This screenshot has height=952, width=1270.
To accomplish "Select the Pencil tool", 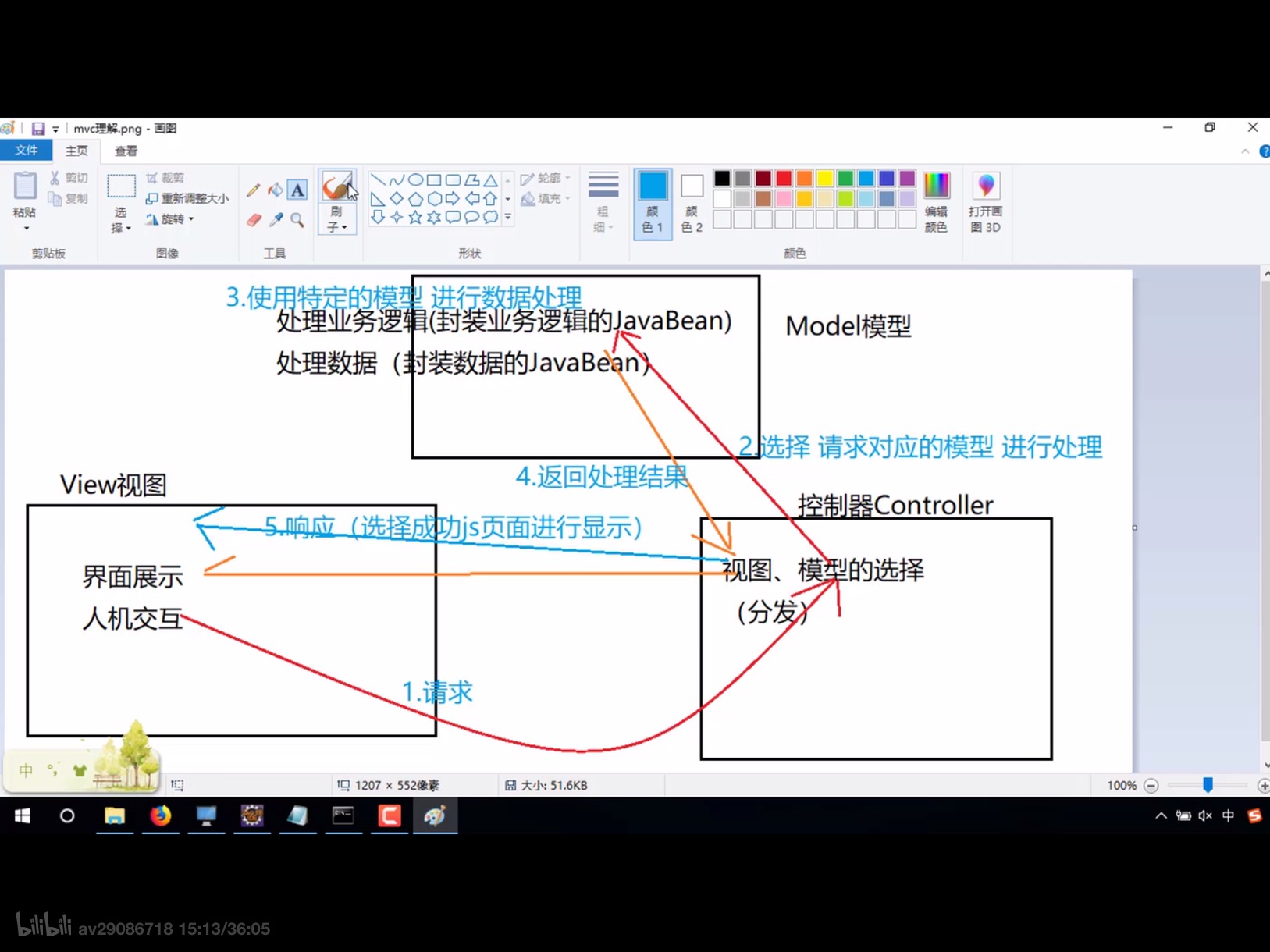I will click(253, 190).
